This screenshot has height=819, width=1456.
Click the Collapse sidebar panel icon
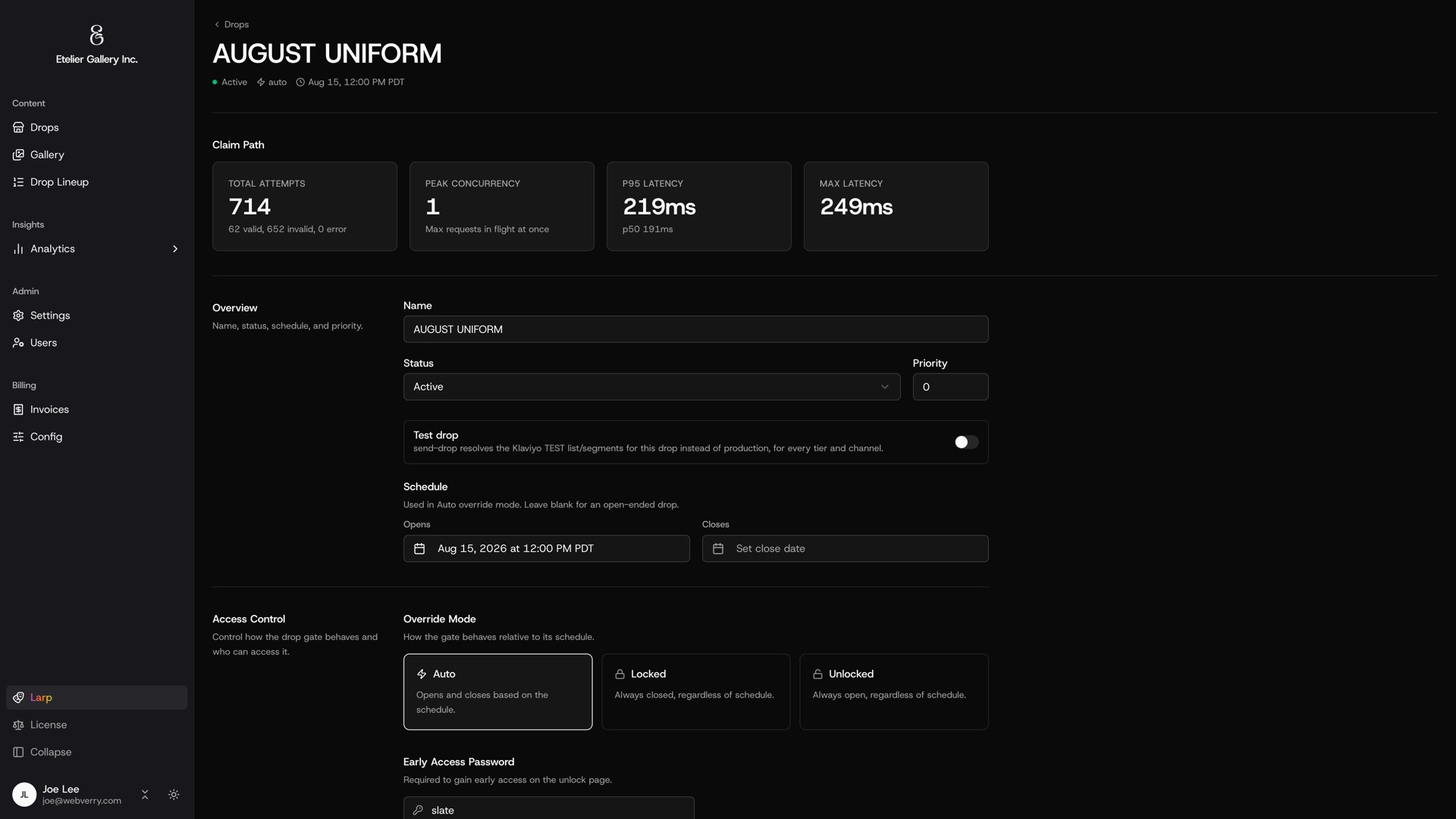[18, 752]
